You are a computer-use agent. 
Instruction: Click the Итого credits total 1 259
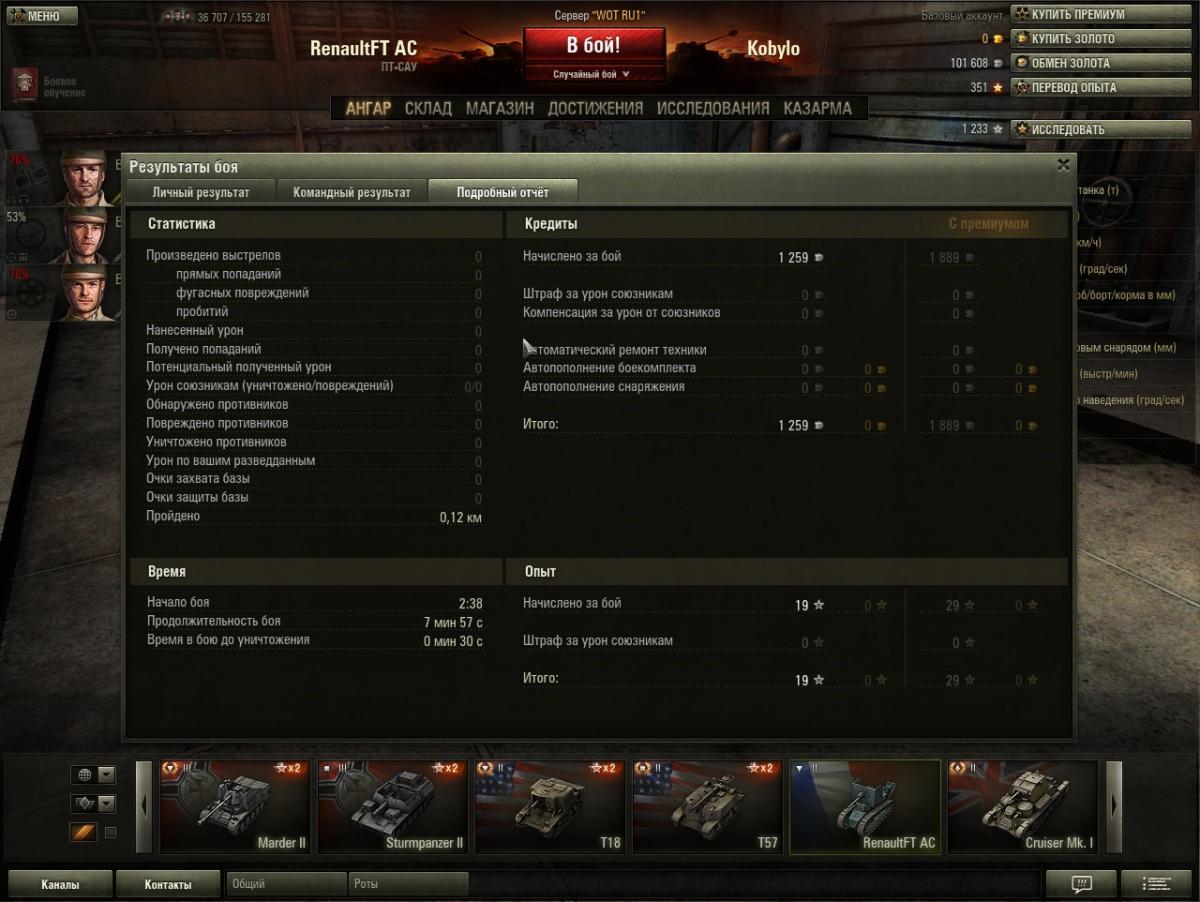pos(793,426)
